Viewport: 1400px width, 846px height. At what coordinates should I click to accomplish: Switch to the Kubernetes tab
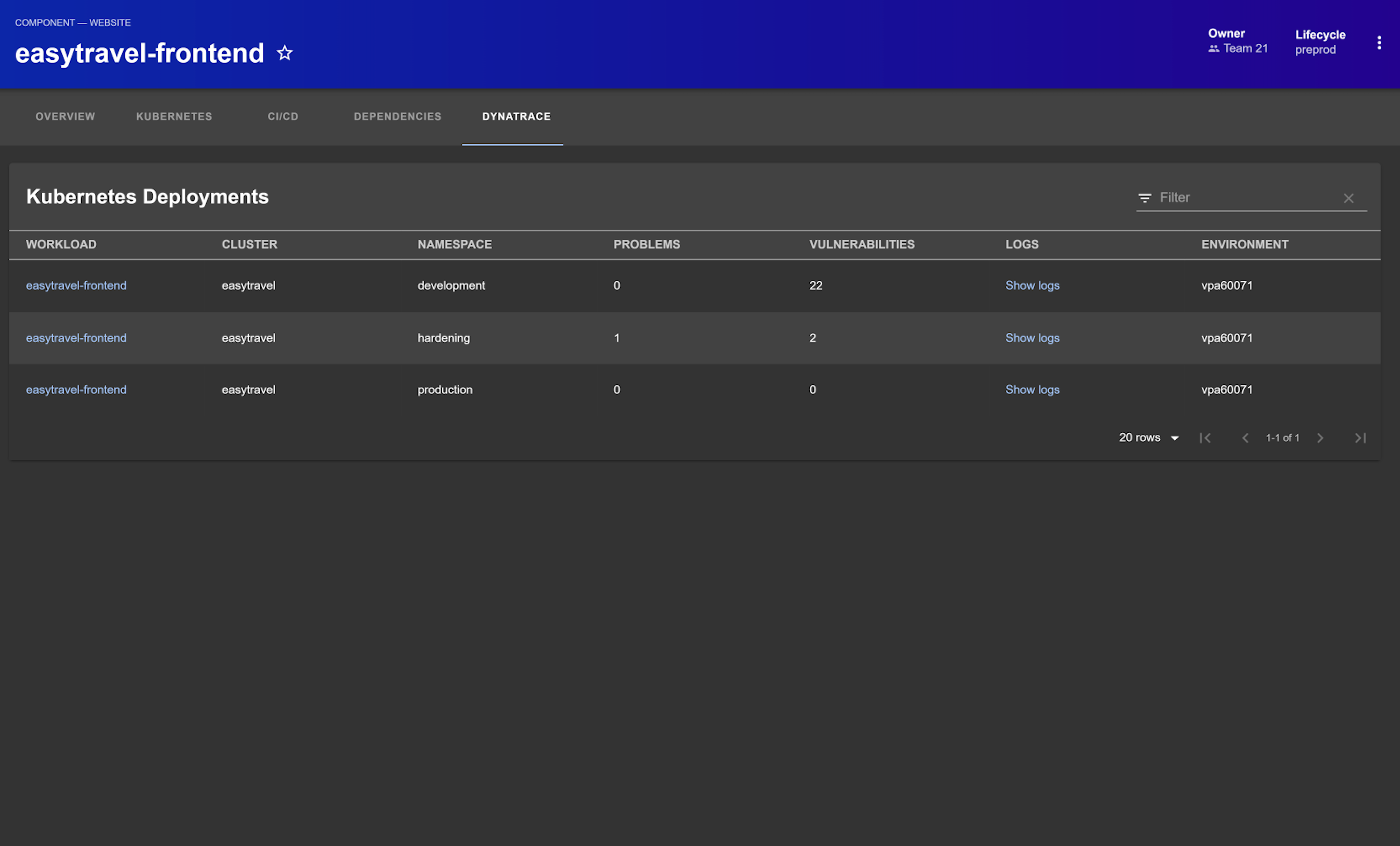pos(174,116)
